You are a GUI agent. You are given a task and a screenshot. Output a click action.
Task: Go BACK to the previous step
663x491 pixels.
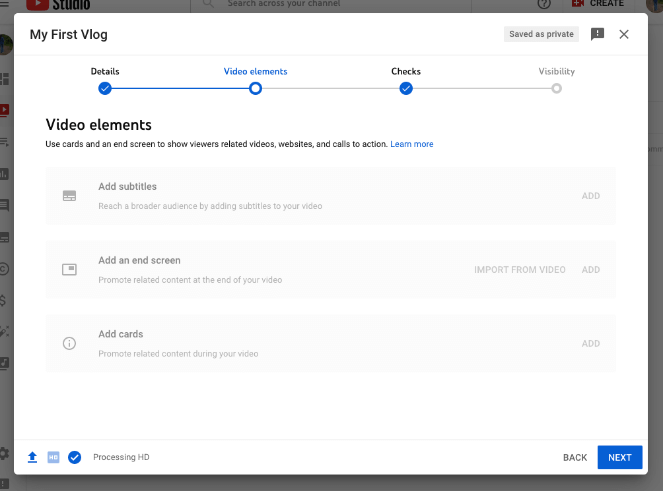click(575, 457)
